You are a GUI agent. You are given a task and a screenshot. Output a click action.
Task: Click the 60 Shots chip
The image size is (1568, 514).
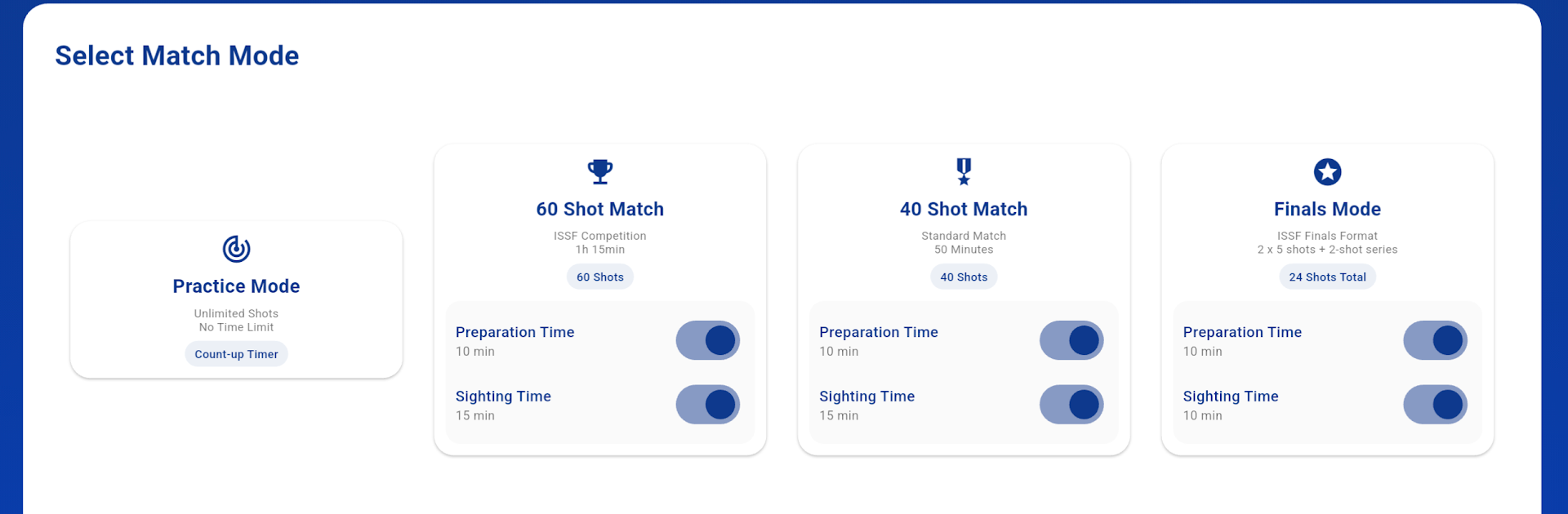(600, 277)
